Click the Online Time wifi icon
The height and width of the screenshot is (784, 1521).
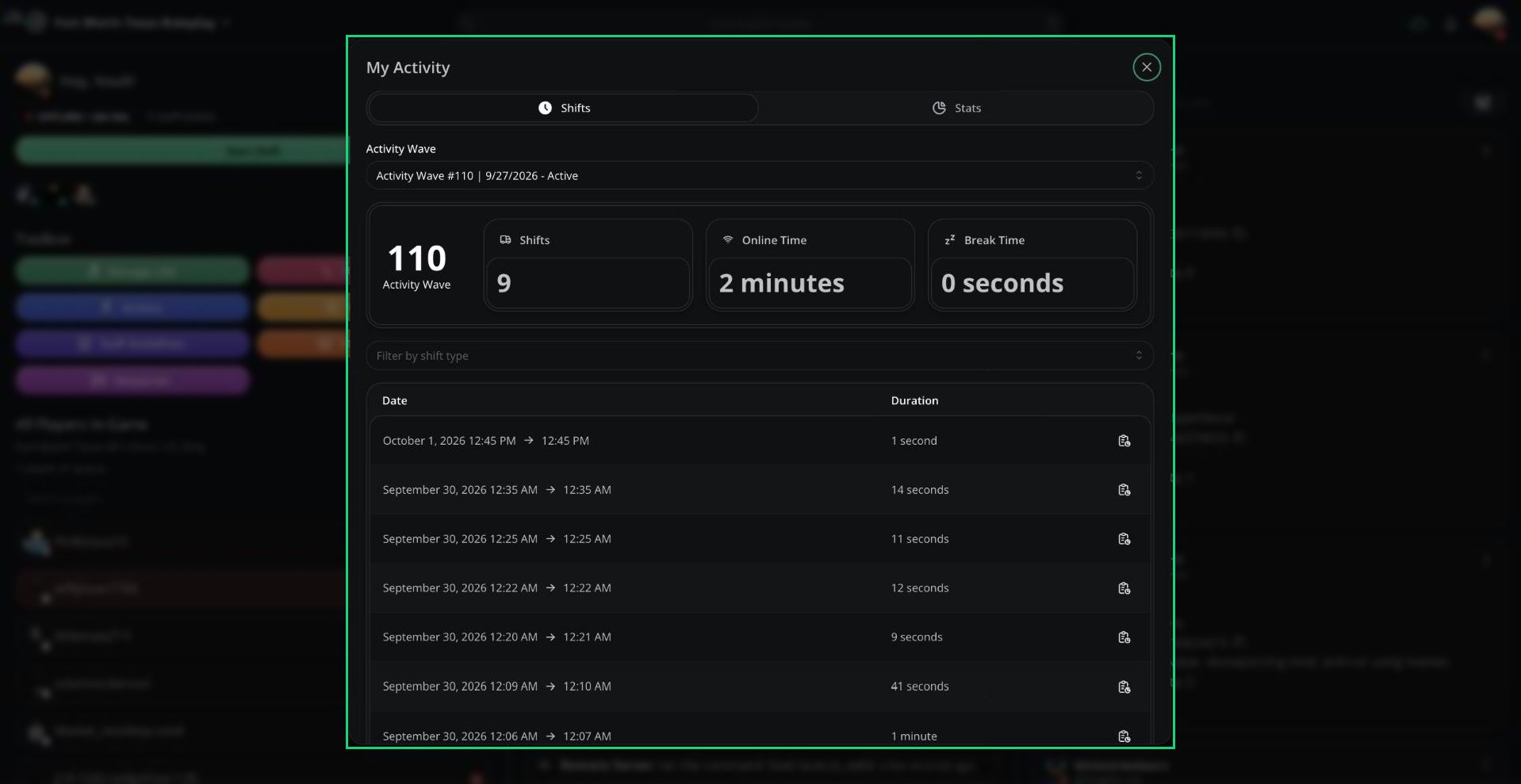click(727, 239)
